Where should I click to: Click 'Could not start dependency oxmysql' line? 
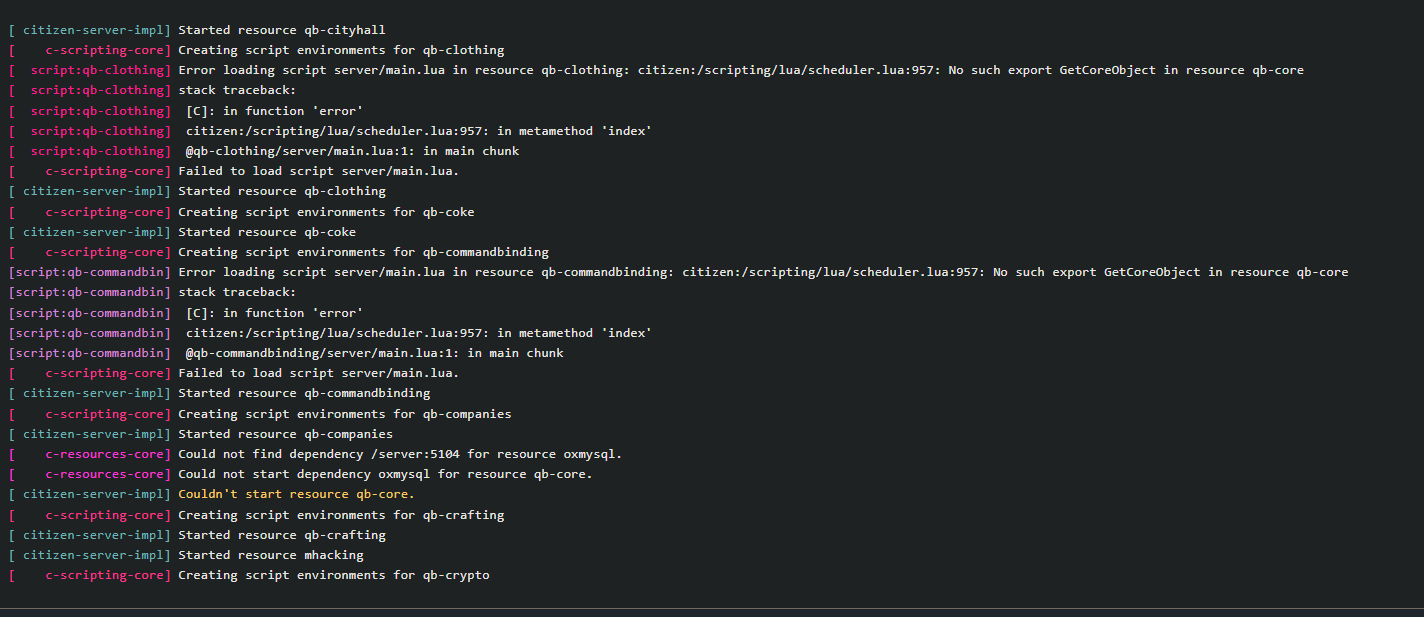(x=300, y=474)
